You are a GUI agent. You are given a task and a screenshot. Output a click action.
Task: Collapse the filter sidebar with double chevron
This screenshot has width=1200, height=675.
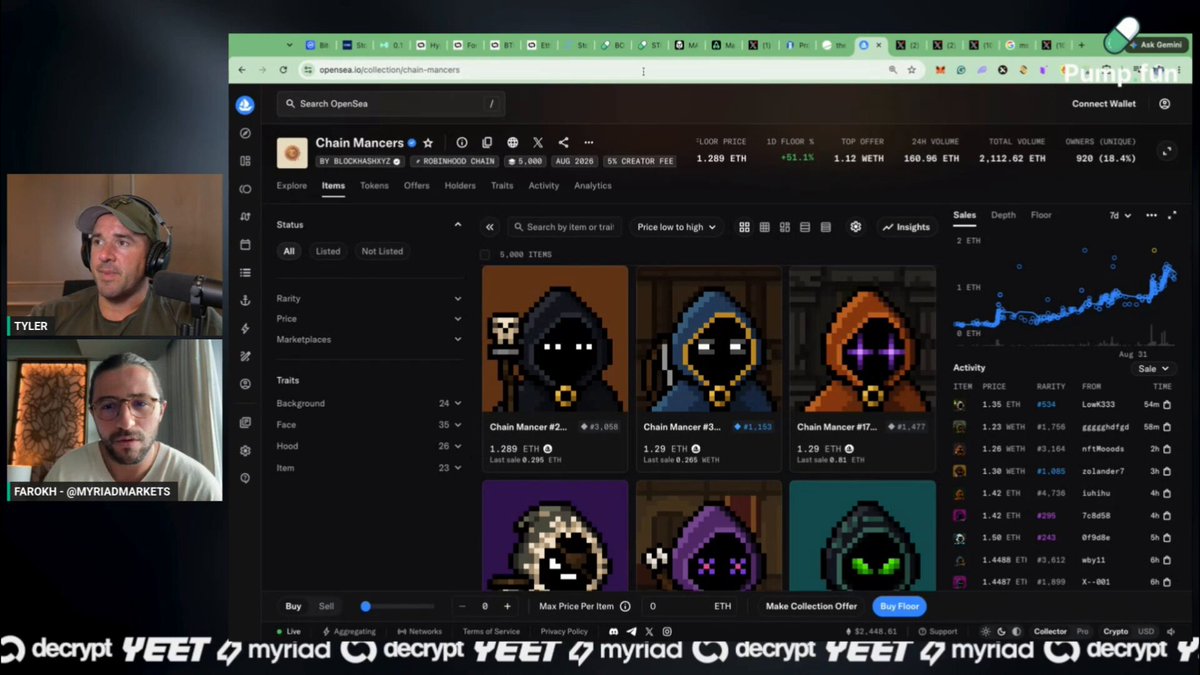[489, 227]
